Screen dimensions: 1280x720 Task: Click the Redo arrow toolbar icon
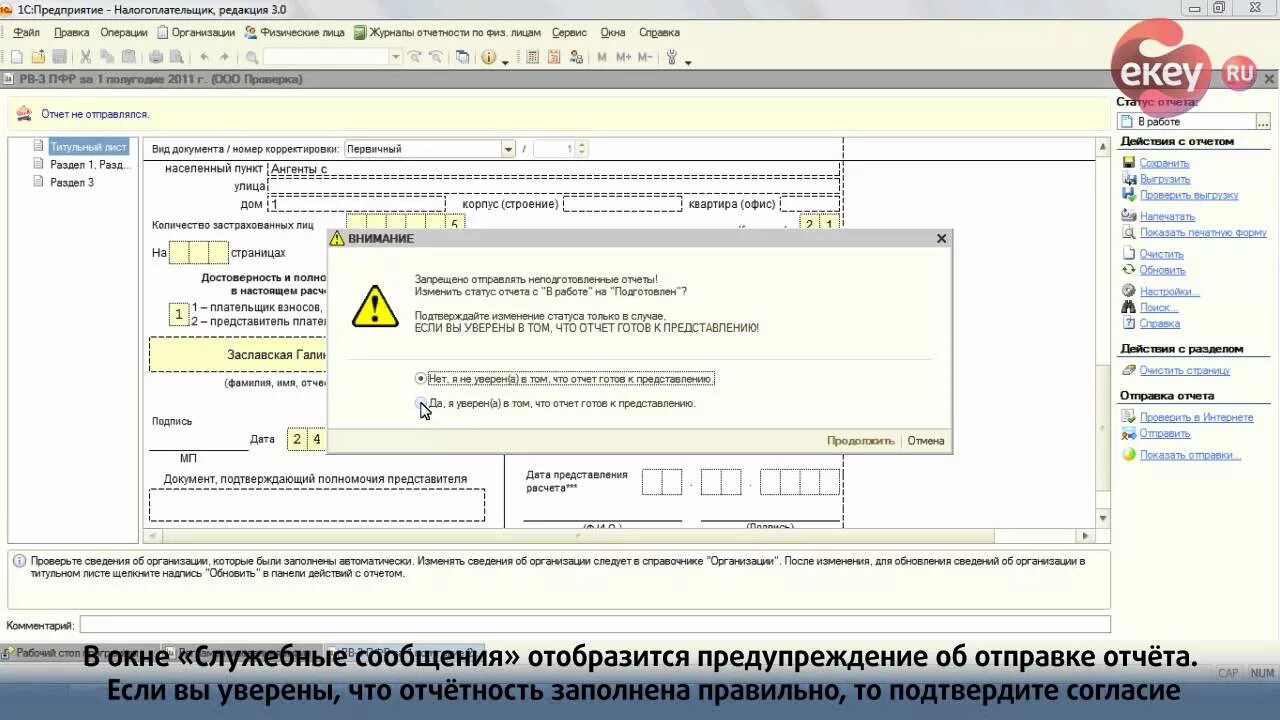(224, 57)
